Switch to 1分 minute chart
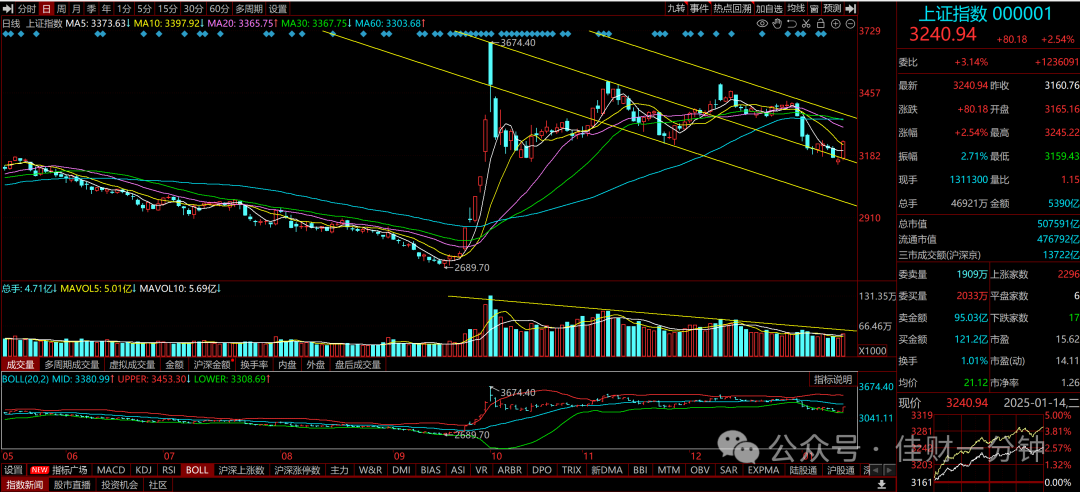Screen dimensions: 1080x492 click(x=123, y=9)
